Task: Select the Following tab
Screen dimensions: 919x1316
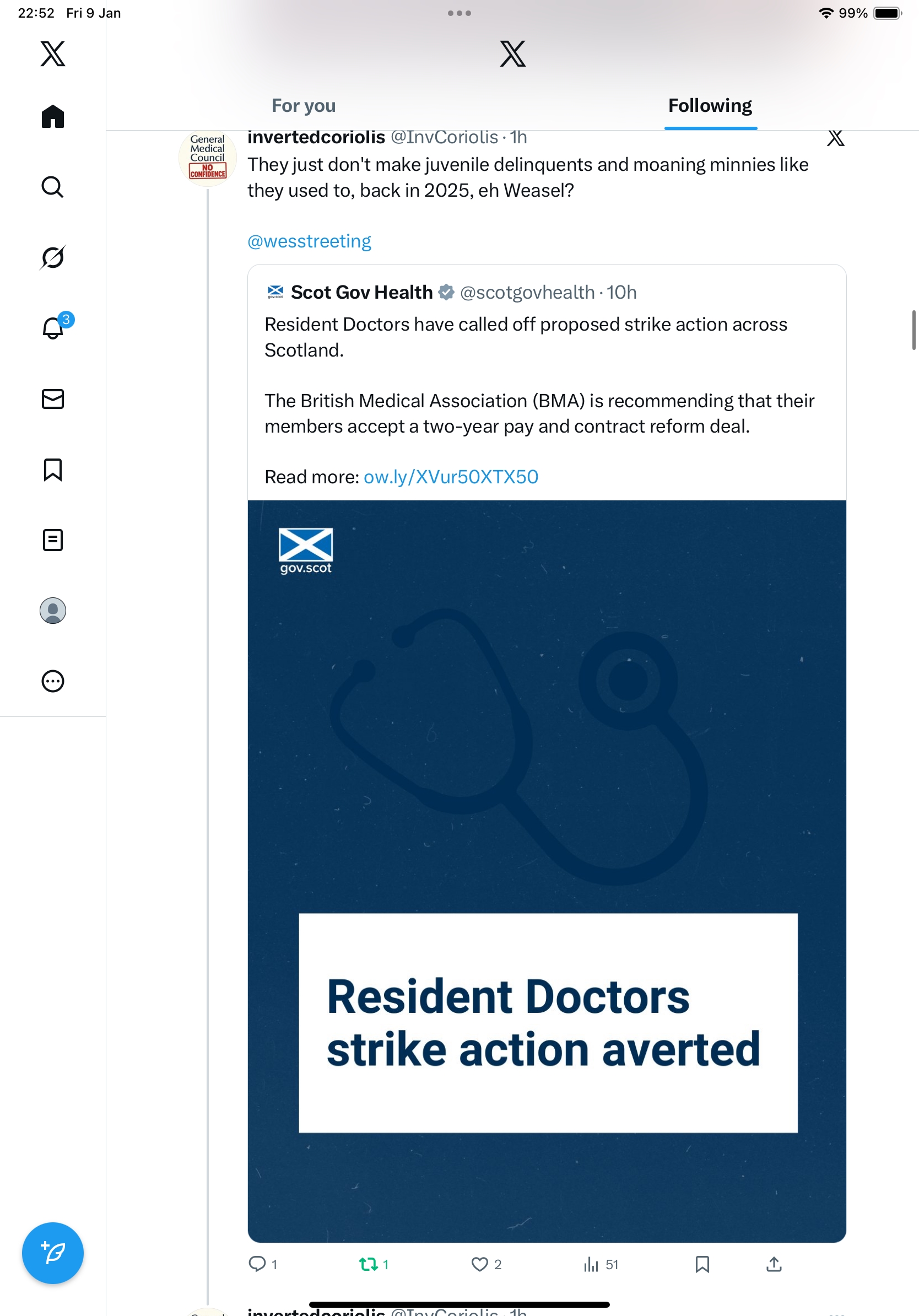Action: [x=710, y=105]
